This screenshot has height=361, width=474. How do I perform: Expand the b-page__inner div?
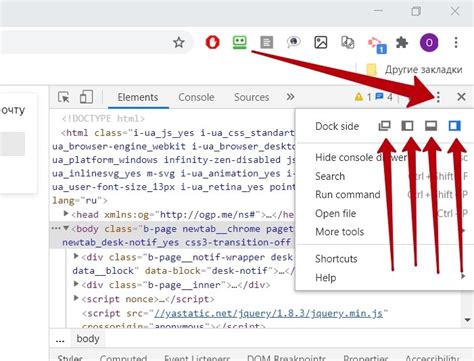click(76, 284)
